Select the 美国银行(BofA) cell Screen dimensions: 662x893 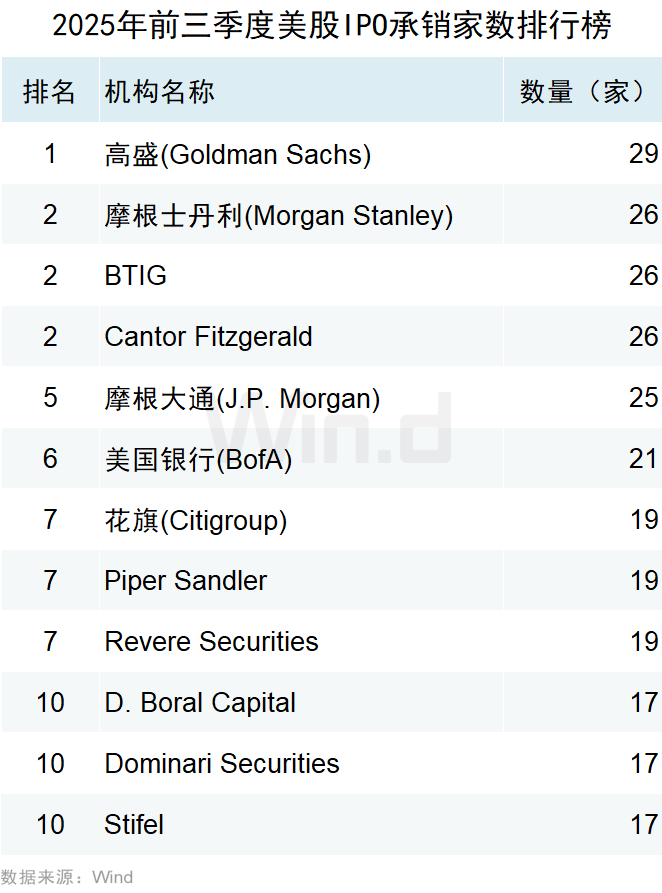[198, 459]
